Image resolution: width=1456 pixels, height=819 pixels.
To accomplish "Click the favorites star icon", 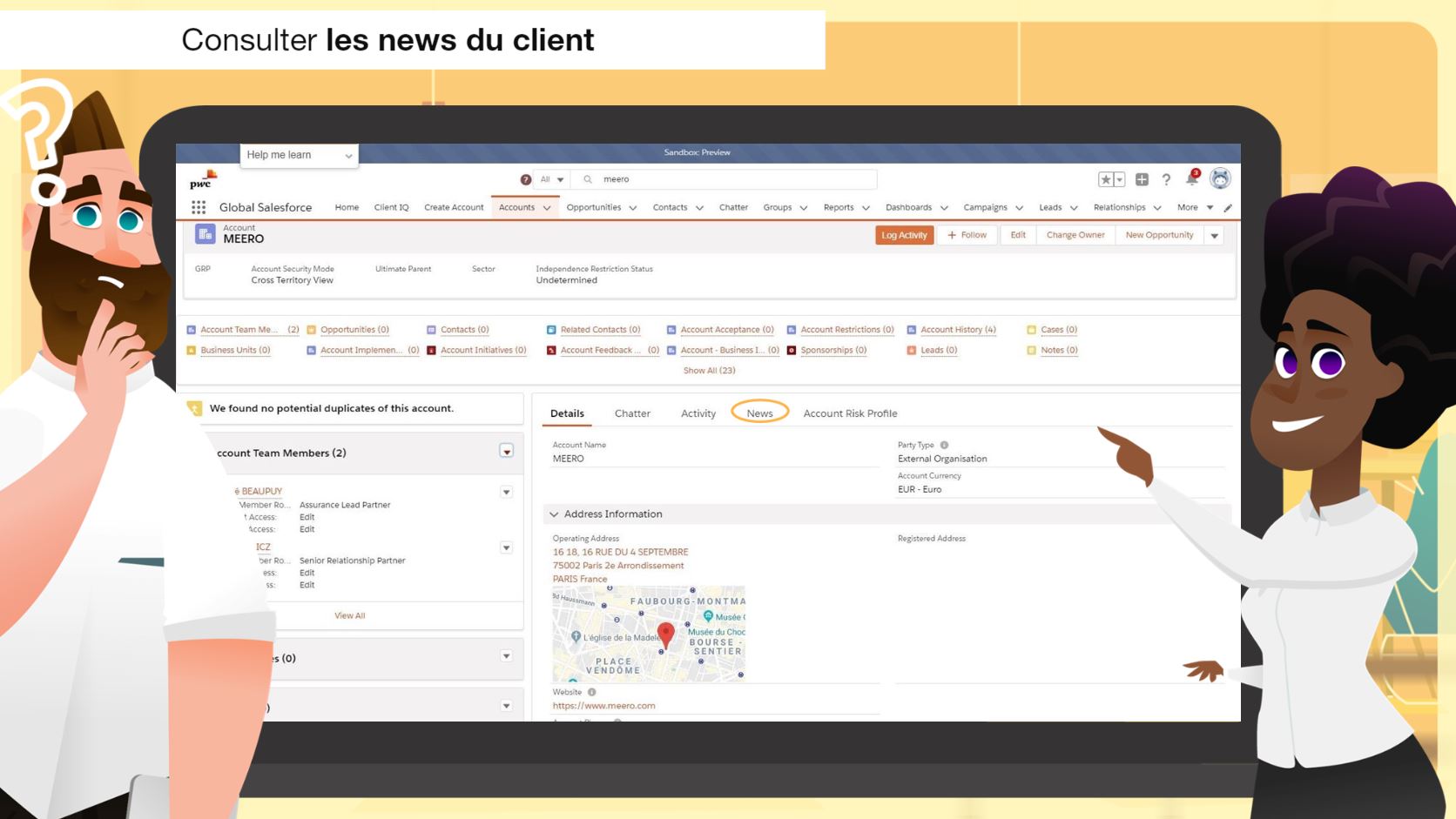I will coord(1105,179).
